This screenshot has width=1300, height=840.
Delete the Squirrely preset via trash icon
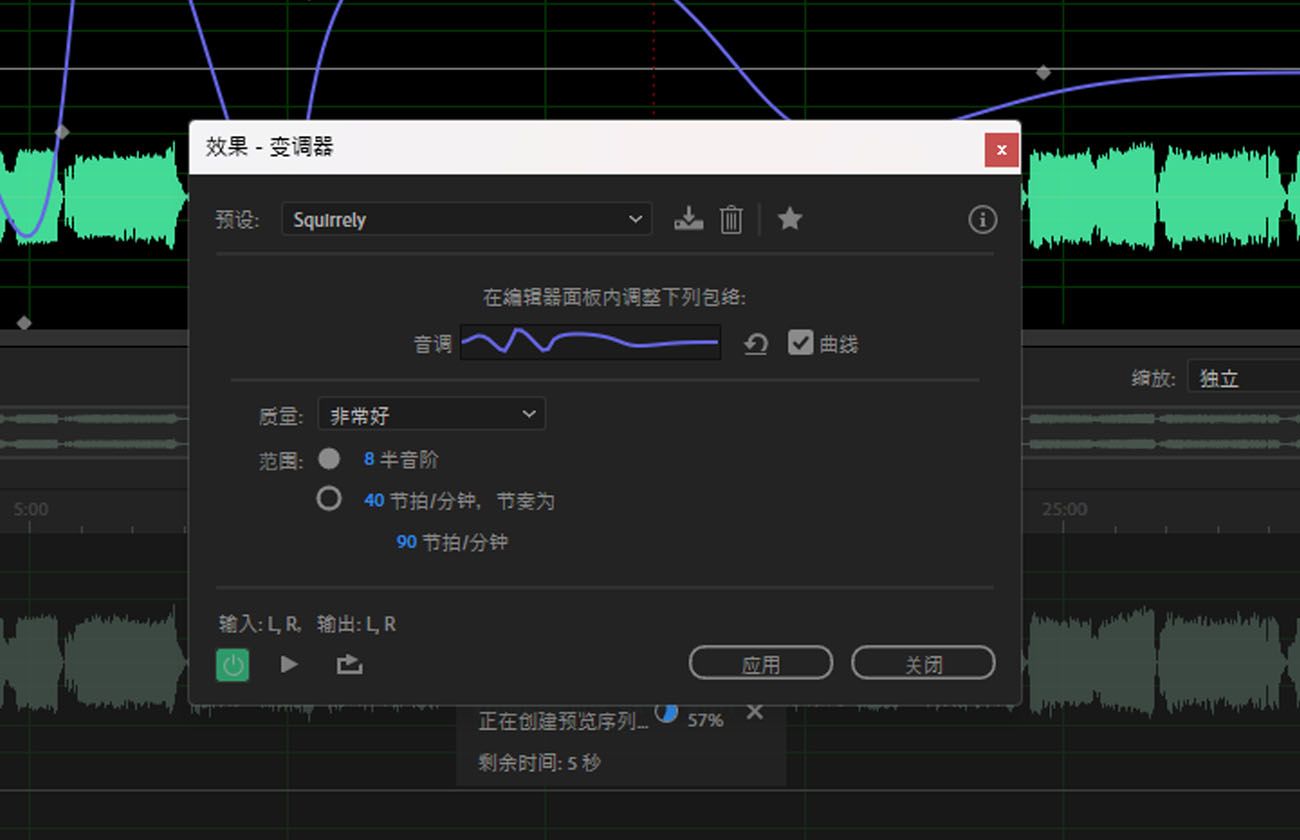click(x=731, y=219)
